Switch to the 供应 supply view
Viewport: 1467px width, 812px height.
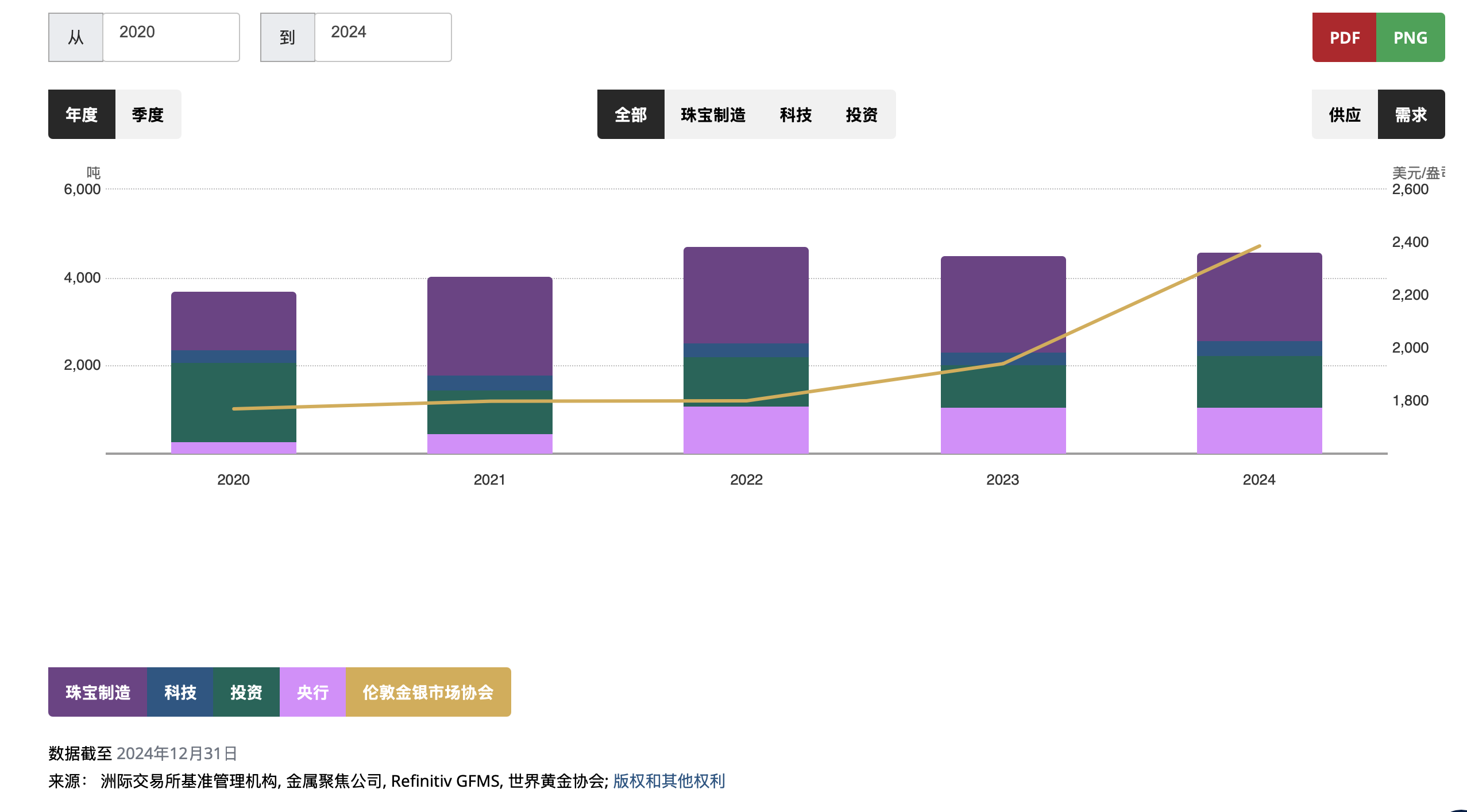1344,114
